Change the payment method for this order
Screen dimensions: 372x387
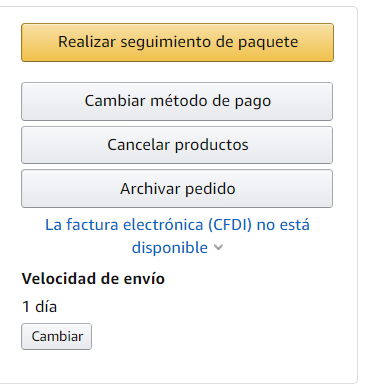pos(177,101)
